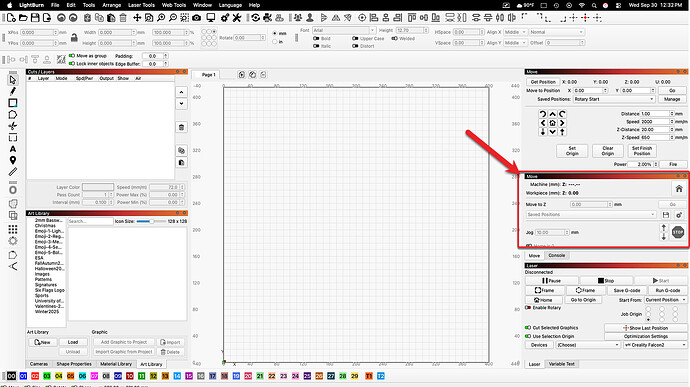
Task: Select the Edit Text tool
Action: [13, 149]
